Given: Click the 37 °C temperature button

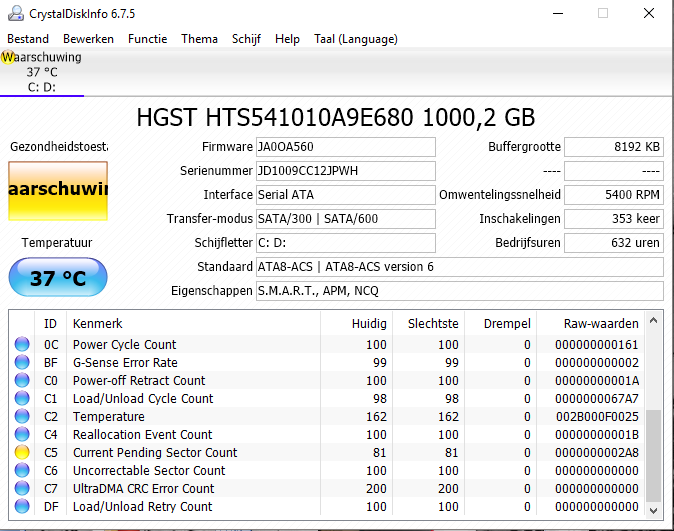Looking at the screenshot, I should click(57, 277).
